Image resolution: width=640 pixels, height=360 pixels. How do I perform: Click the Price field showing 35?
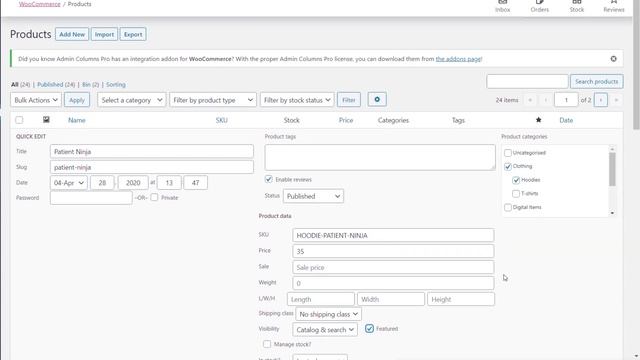393,251
